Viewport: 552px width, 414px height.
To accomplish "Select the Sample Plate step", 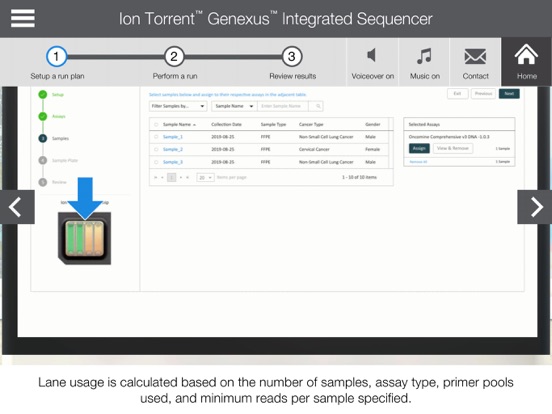I will pos(43,160).
